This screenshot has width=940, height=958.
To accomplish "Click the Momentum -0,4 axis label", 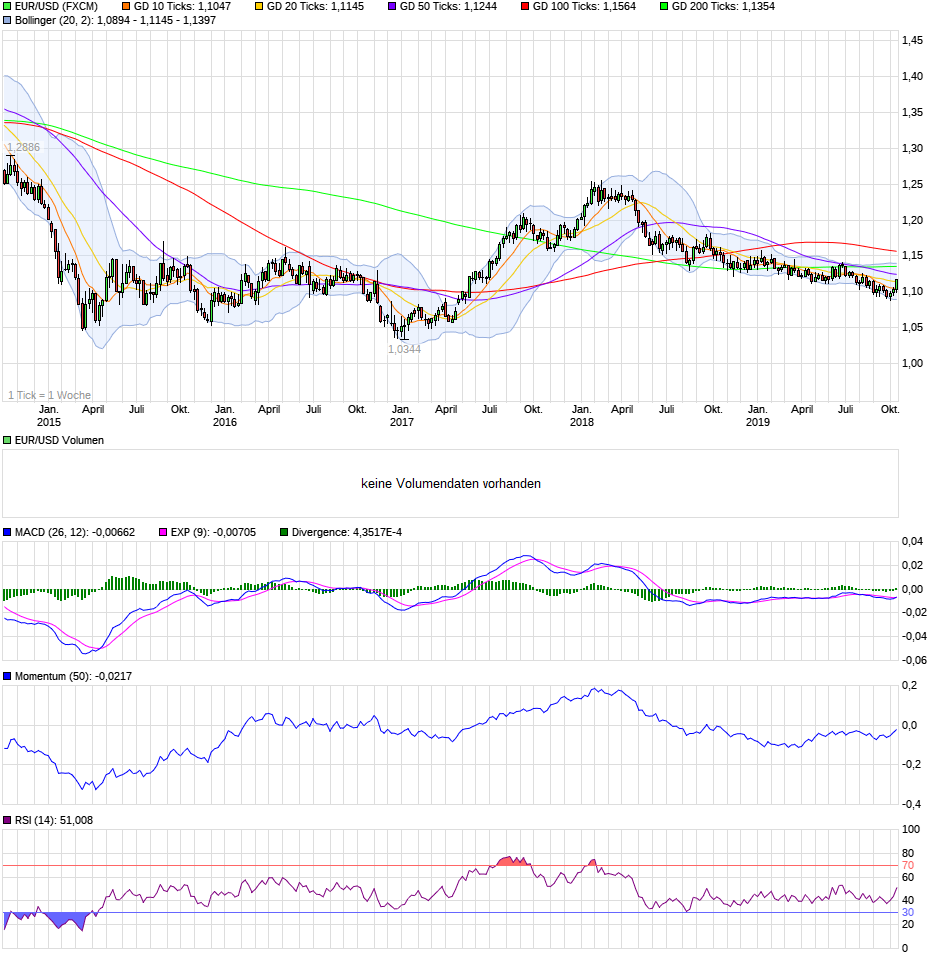I will [x=914, y=804].
